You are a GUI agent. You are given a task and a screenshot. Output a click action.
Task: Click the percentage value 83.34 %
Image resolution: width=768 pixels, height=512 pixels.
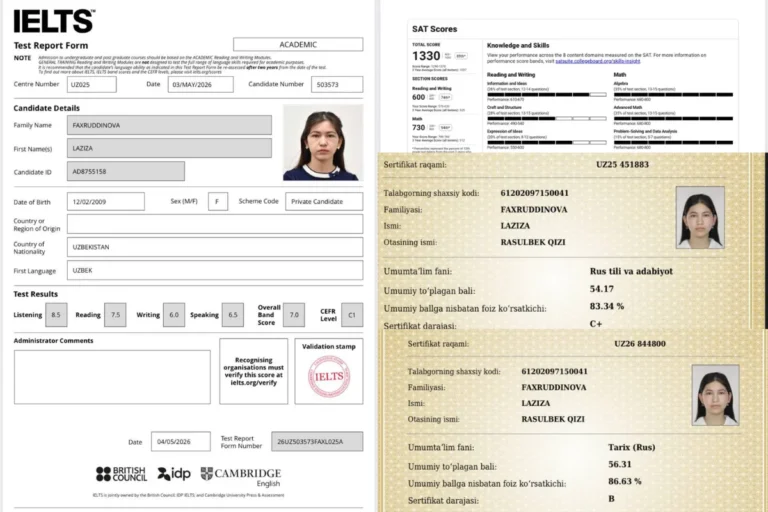607,306
